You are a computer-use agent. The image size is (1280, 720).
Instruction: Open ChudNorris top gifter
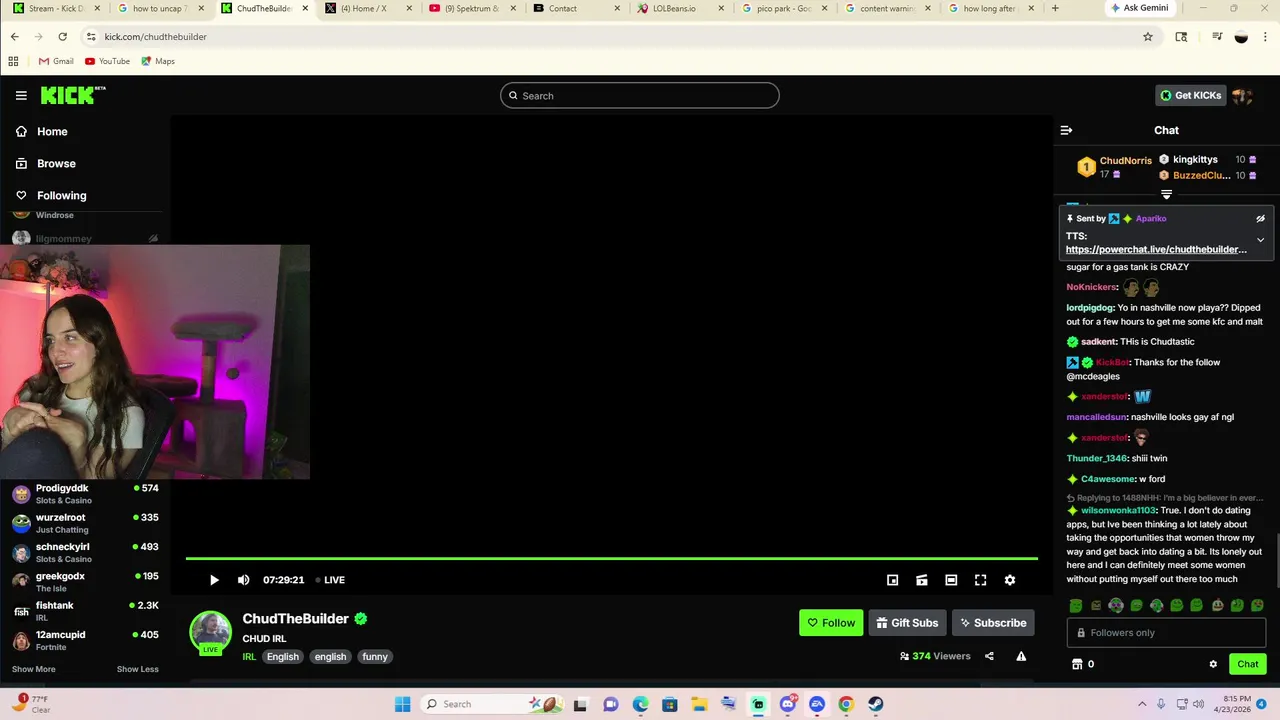click(1115, 166)
